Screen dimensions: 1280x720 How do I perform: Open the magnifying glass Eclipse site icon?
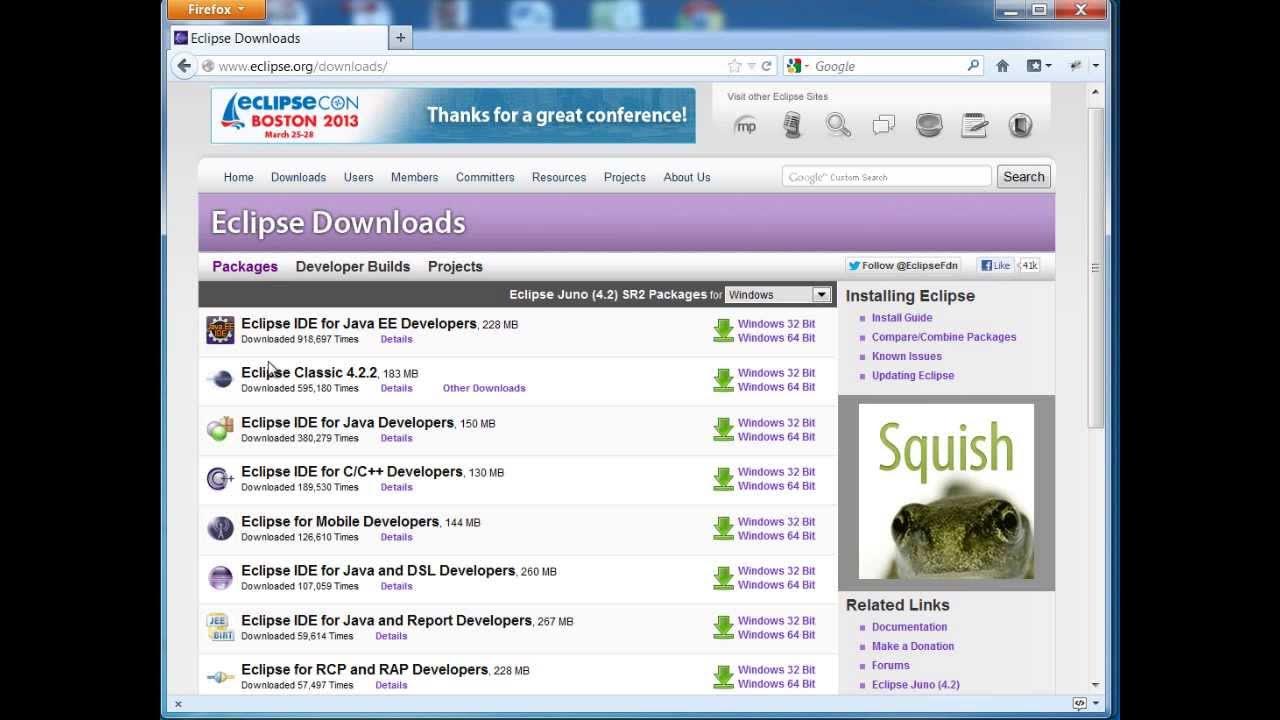coord(838,125)
